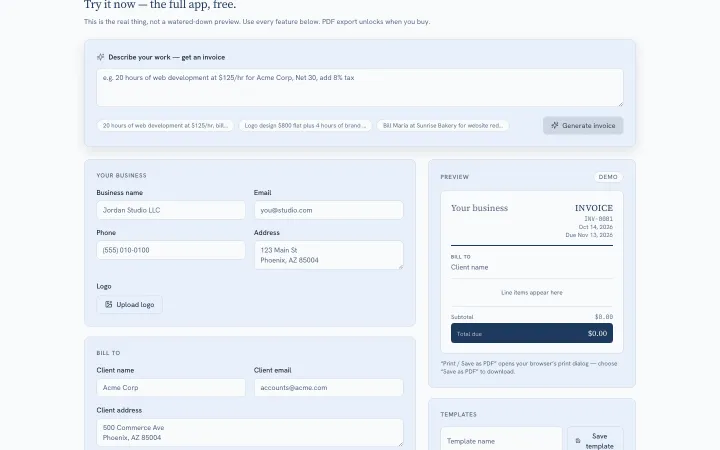Click the business Address text area
Viewport: 720px width, 450px height.
(329, 255)
